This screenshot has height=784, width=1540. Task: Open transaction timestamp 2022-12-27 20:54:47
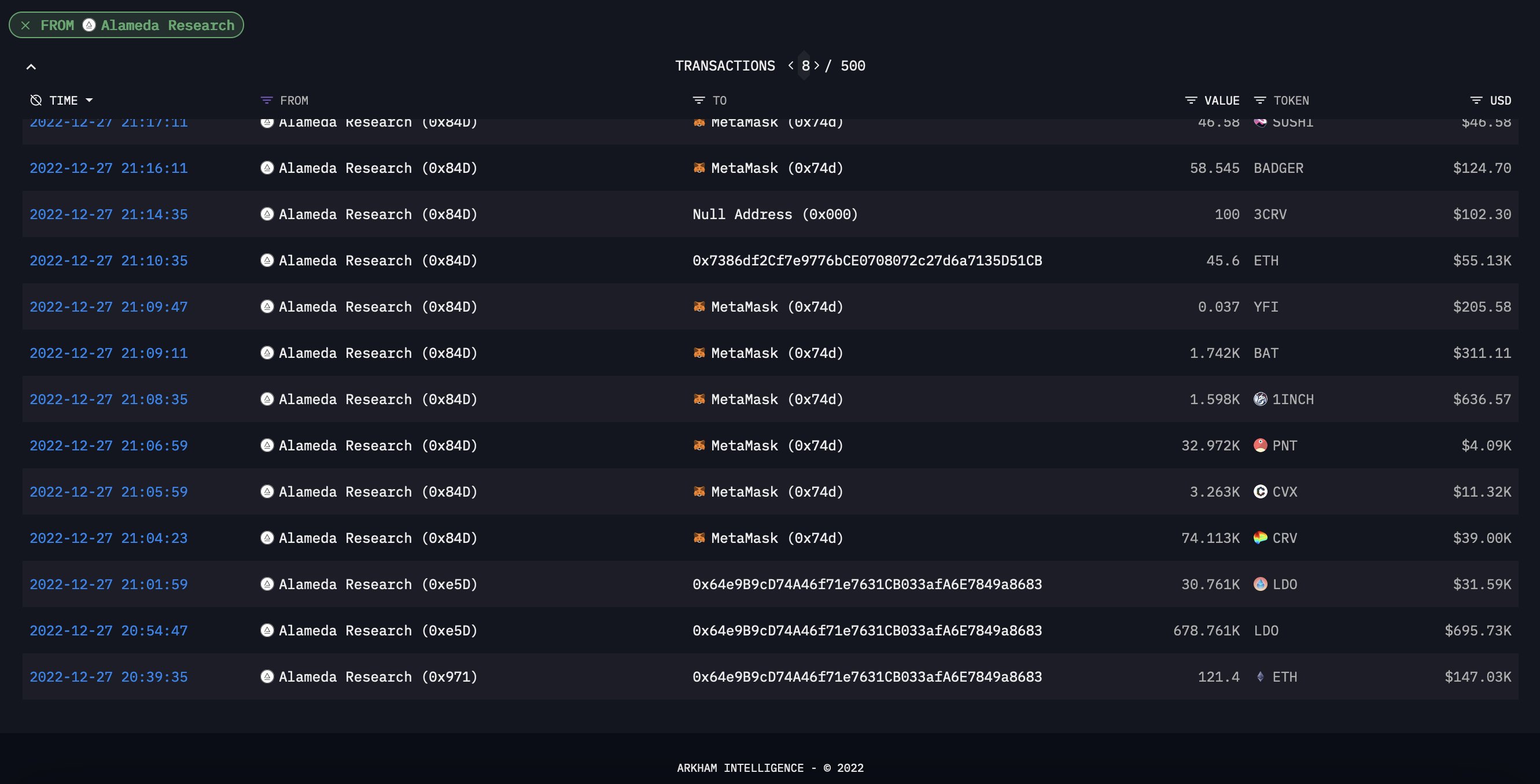pyautogui.click(x=109, y=630)
